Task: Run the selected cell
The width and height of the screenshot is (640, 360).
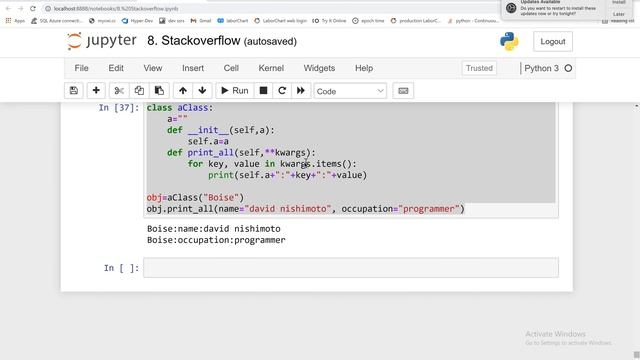Action: click(235, 91)
